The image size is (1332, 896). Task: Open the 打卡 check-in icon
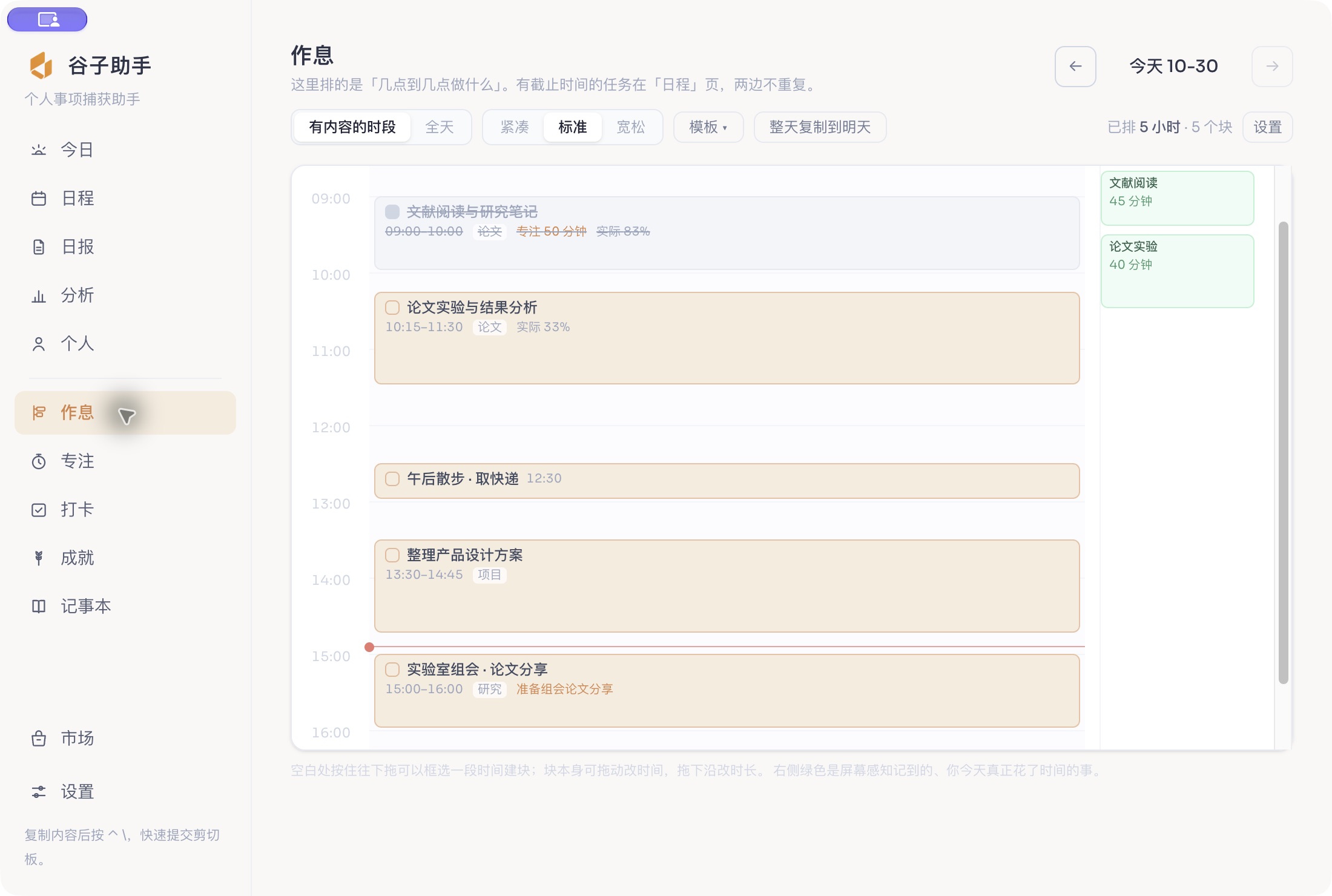coord(39,510)
